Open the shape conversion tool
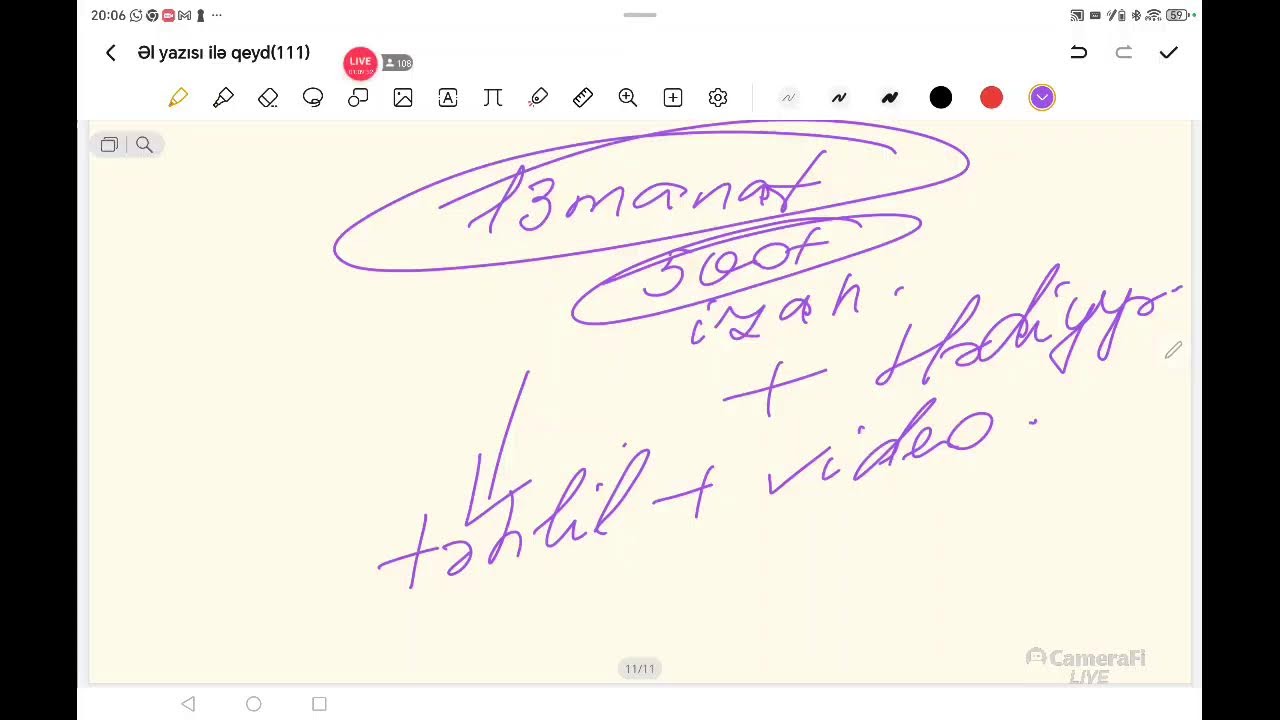 pyautogui.click(x=358, y=97)
